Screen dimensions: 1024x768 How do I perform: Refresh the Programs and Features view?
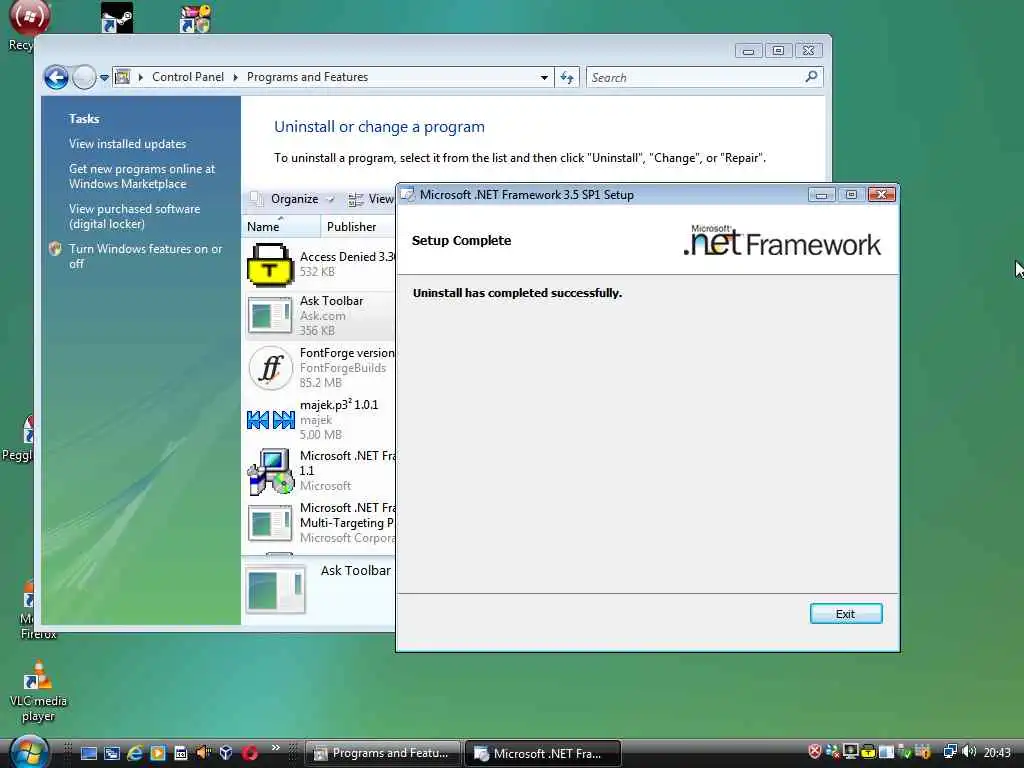point(567,77)
